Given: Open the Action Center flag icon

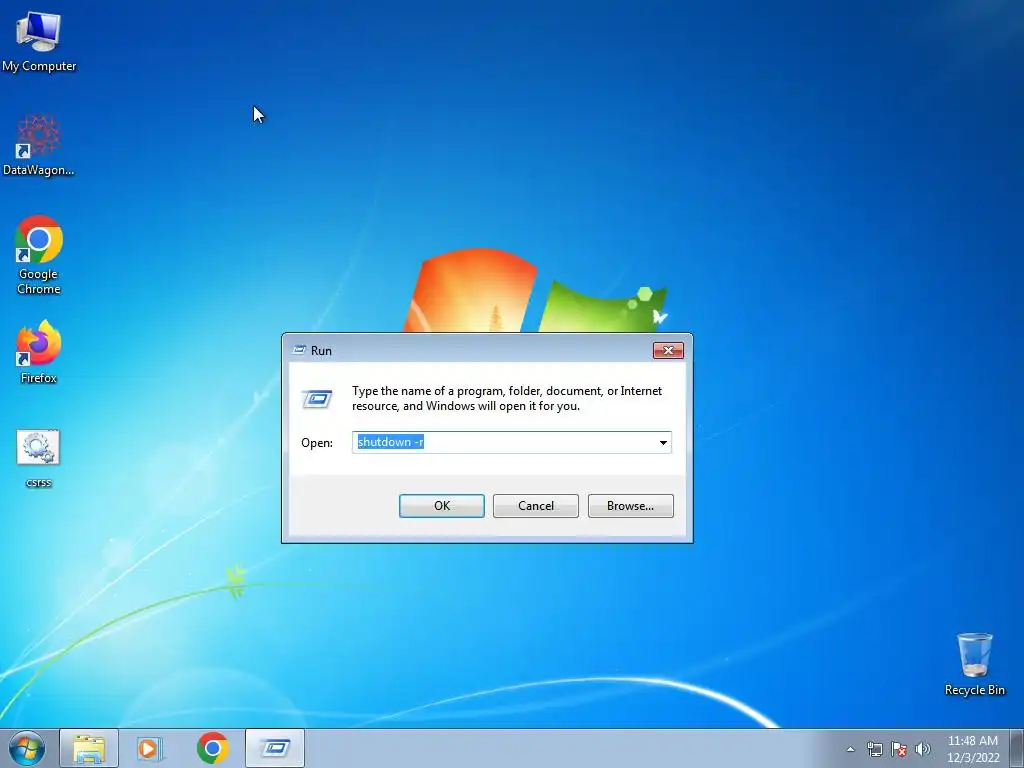Looking at the screenshot, I should (899, 749).
